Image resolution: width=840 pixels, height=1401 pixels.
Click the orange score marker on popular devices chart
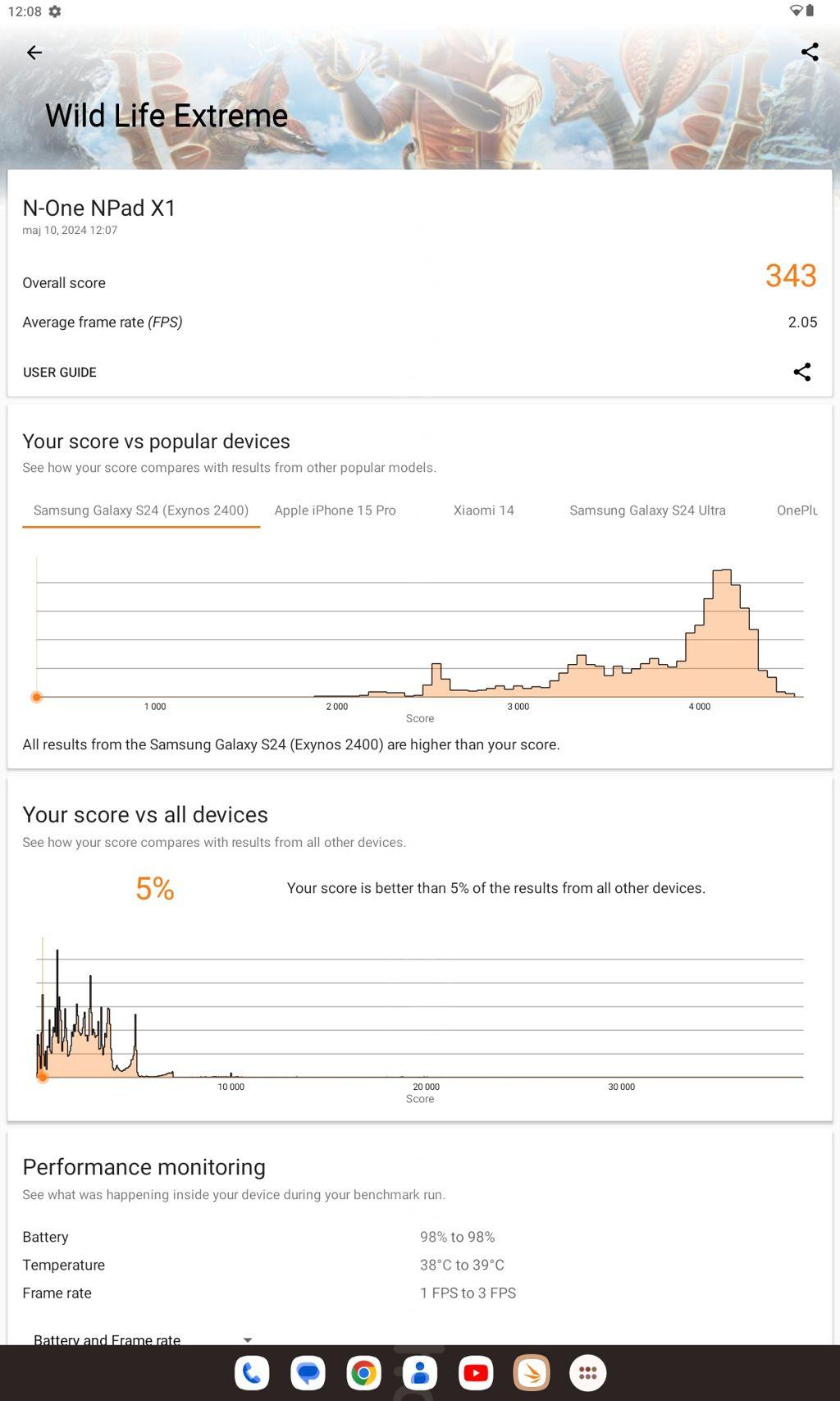37,697
